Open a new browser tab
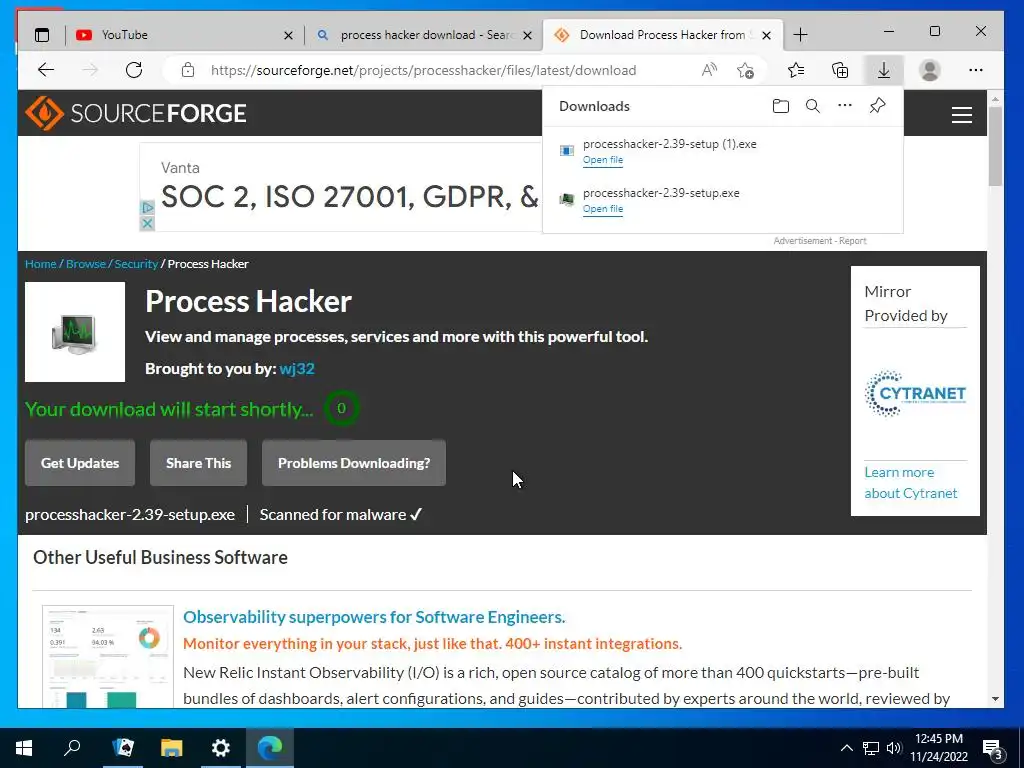 (801, 35)
